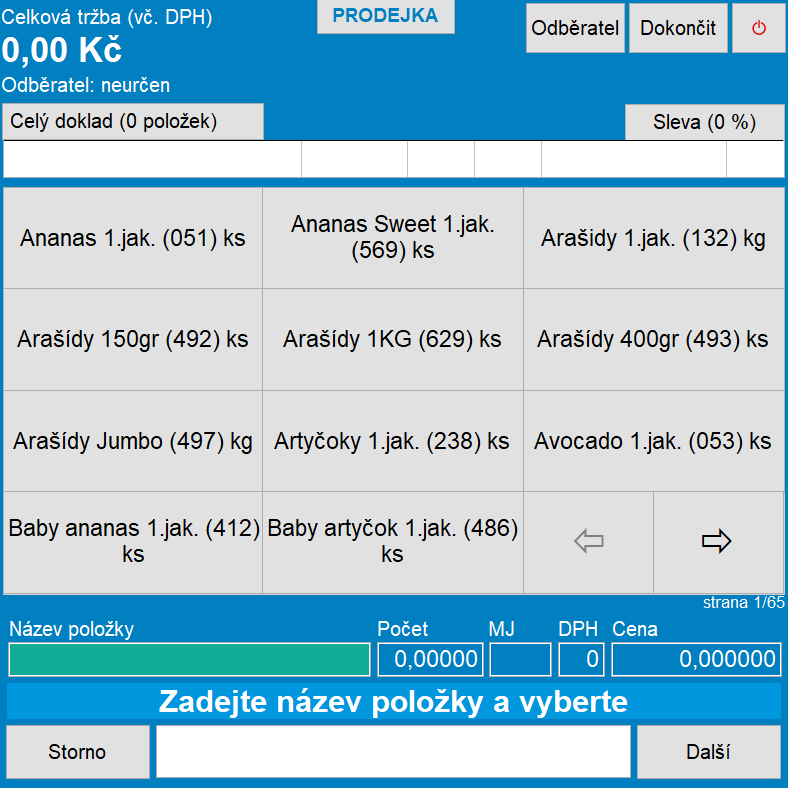Screen dimensions: 788x788
Task: Select Arašídy 1KG (629) ks product
Action: click(392, 340)
